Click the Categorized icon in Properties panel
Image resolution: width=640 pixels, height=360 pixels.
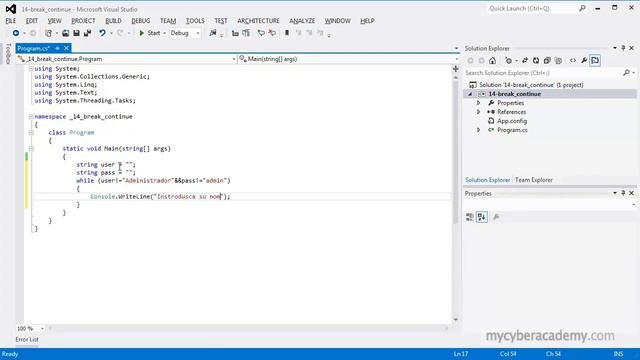coord(470,217)
